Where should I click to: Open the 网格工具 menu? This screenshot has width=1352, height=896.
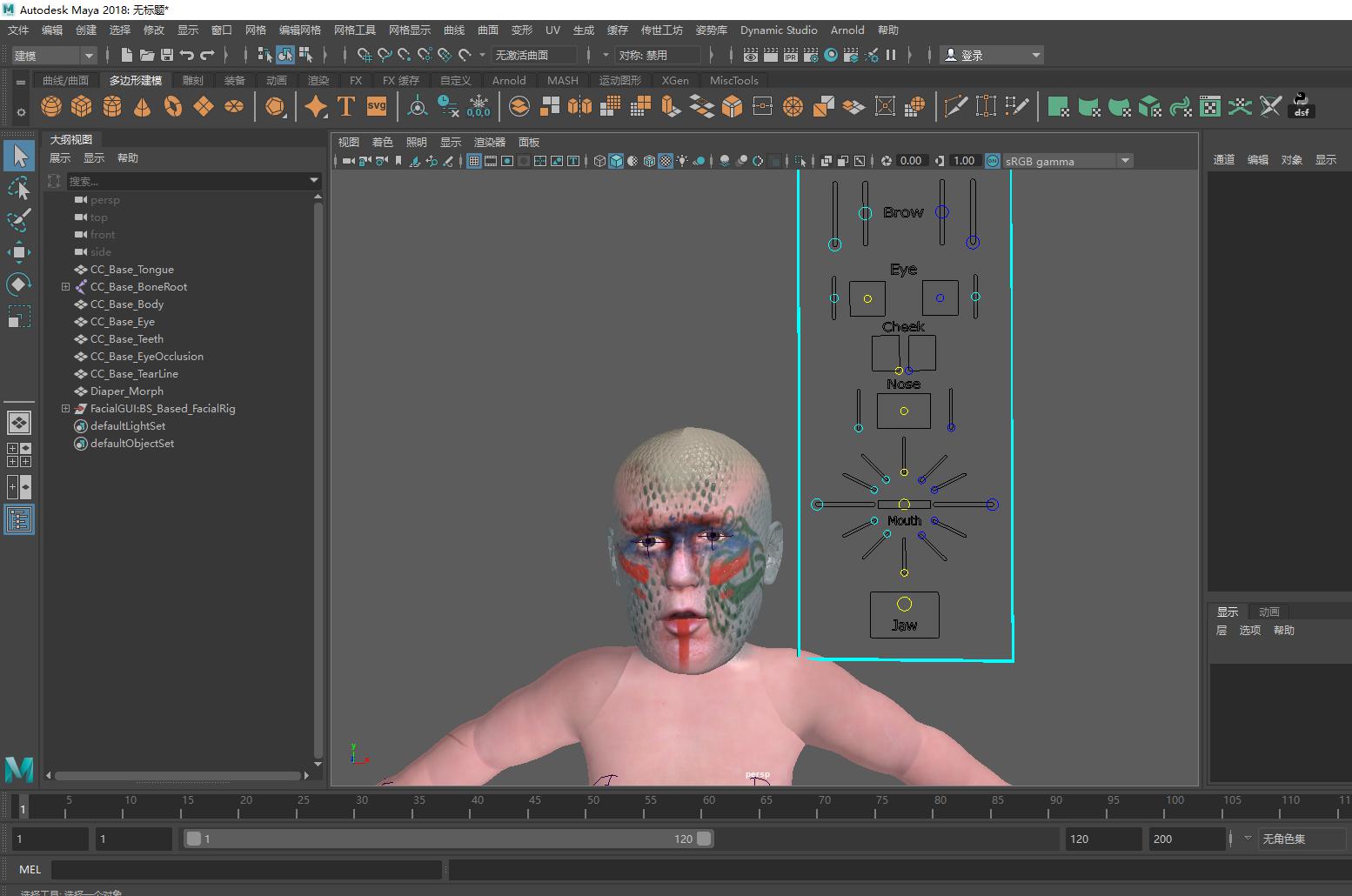coord(355,30)
